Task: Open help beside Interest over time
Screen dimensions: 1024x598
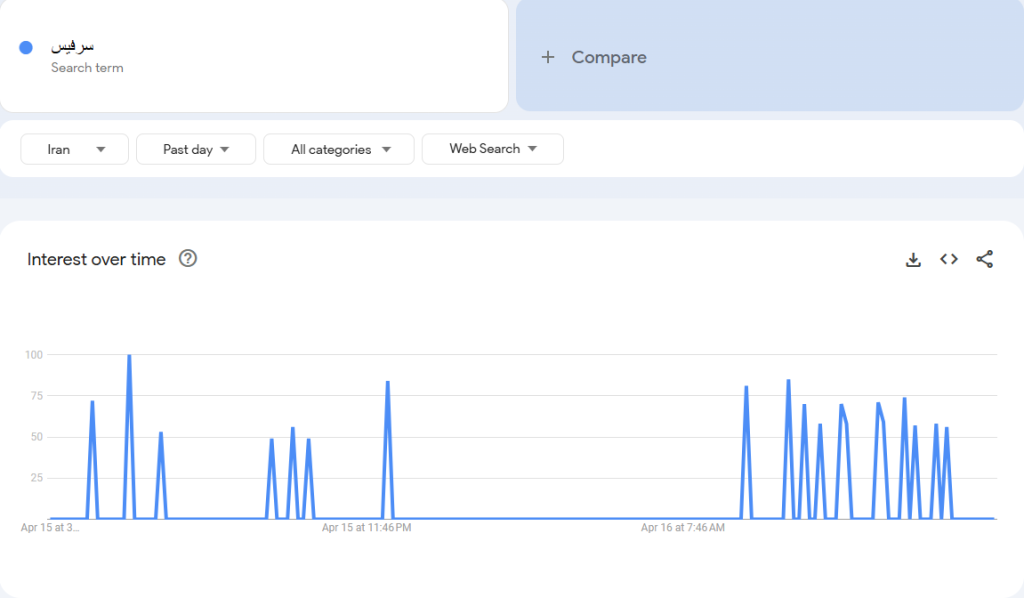Action: pos(188,258)
